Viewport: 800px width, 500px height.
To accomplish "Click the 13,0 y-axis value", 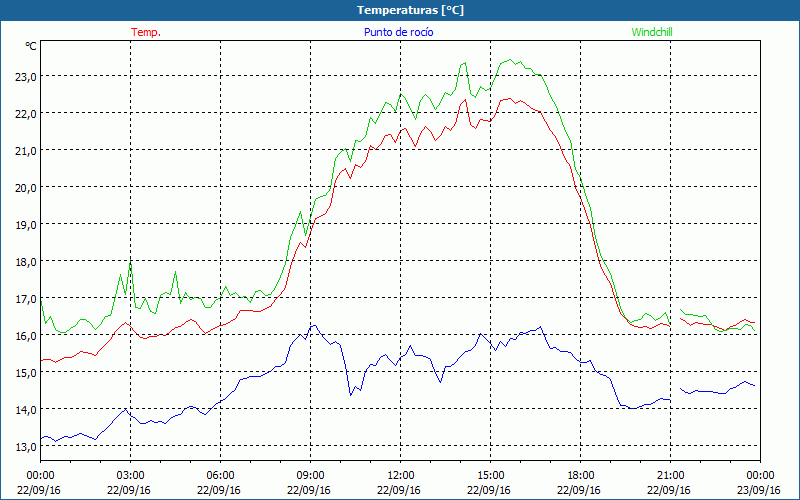I will tap(26, 446).
